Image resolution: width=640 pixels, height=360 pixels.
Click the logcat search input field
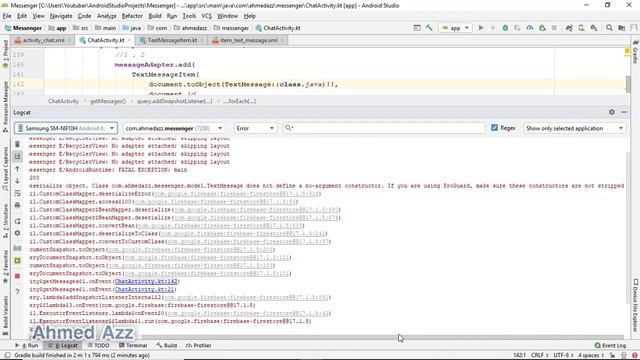pos(384,128)
